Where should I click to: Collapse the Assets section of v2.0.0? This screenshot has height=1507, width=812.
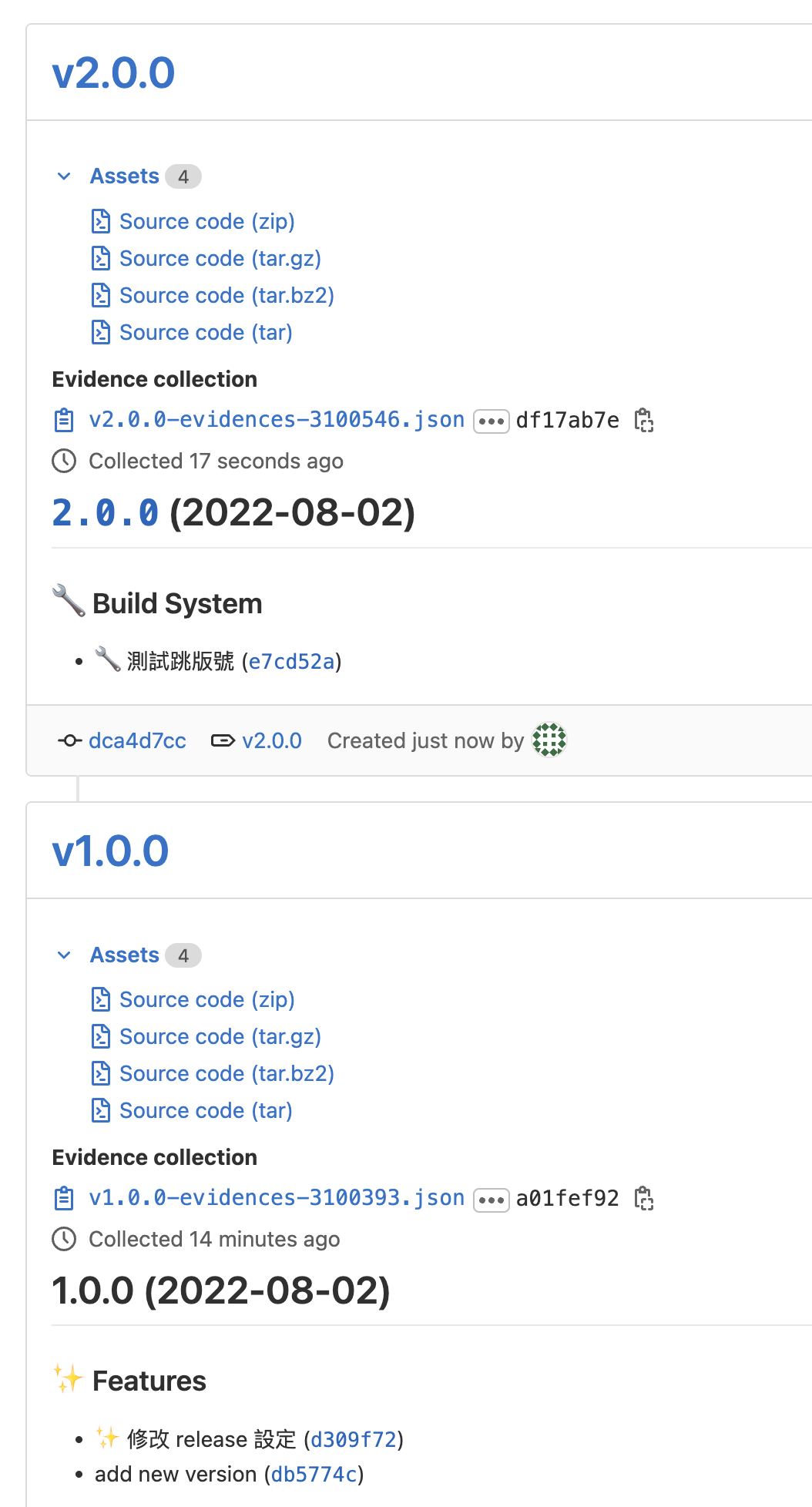pyautogui.click(x=63, y=176)
